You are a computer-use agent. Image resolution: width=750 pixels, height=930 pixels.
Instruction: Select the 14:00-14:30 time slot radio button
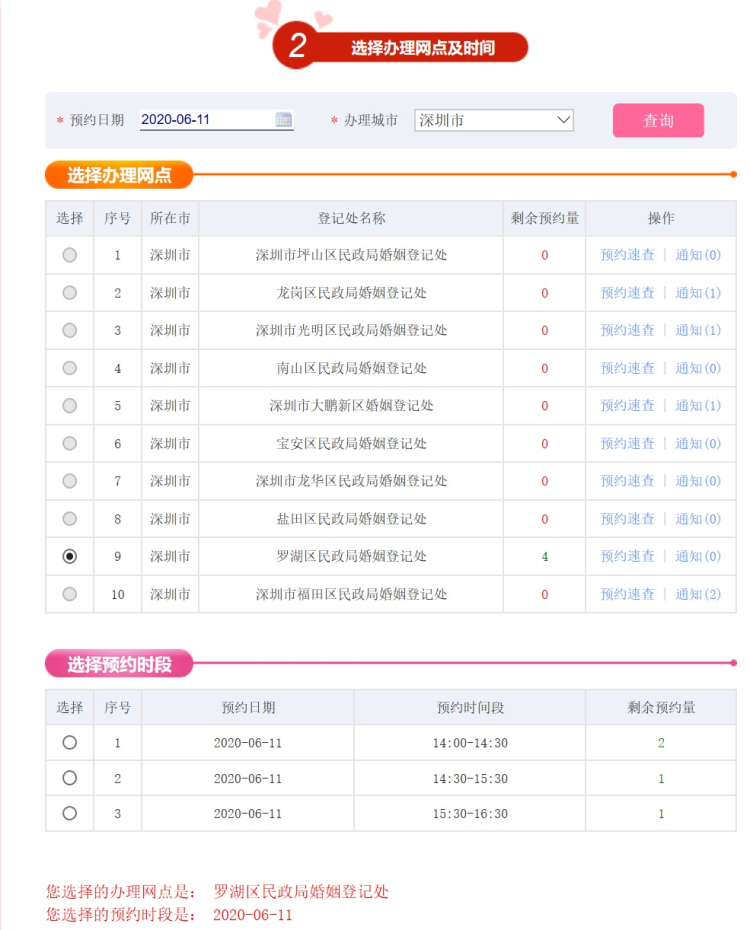[69, 742]
